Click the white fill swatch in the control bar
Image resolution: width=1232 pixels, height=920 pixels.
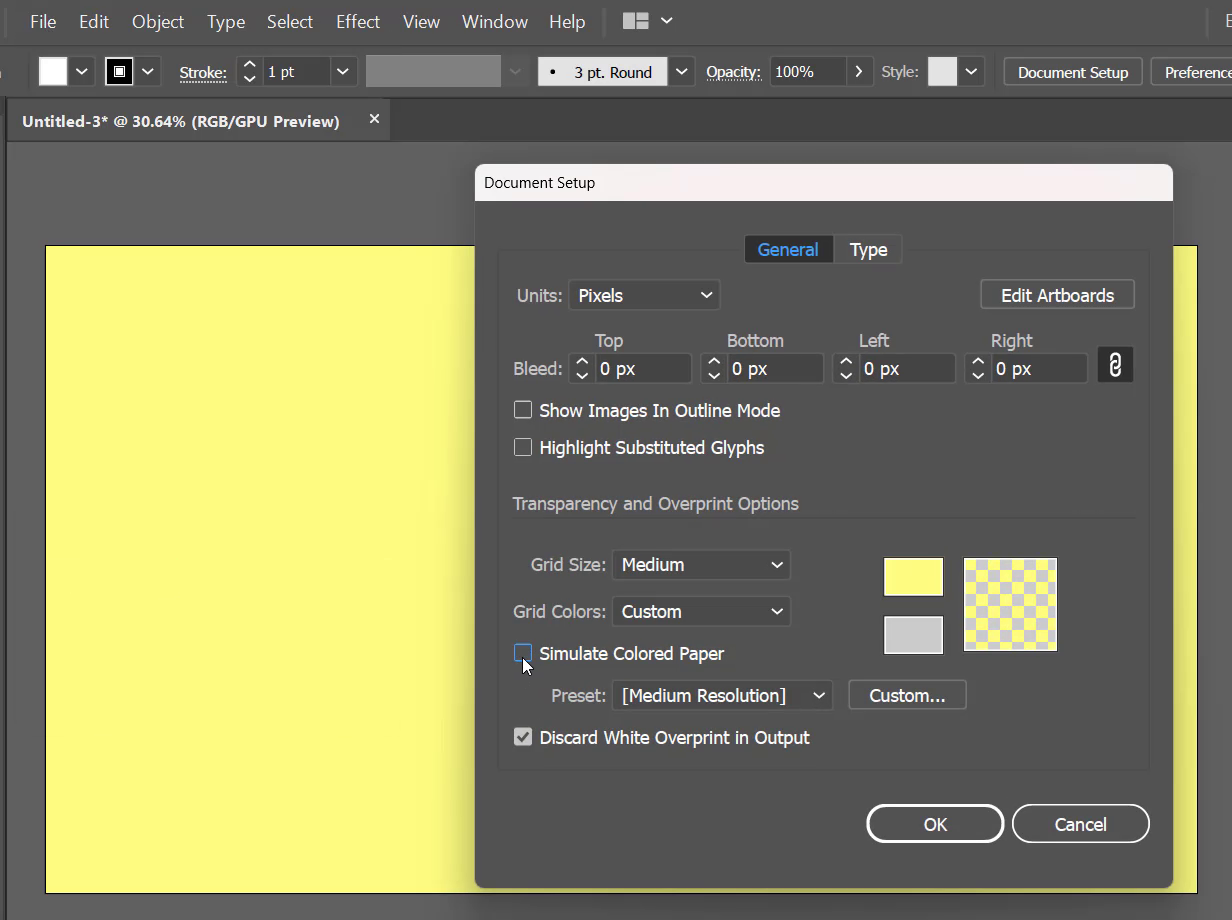54,71
